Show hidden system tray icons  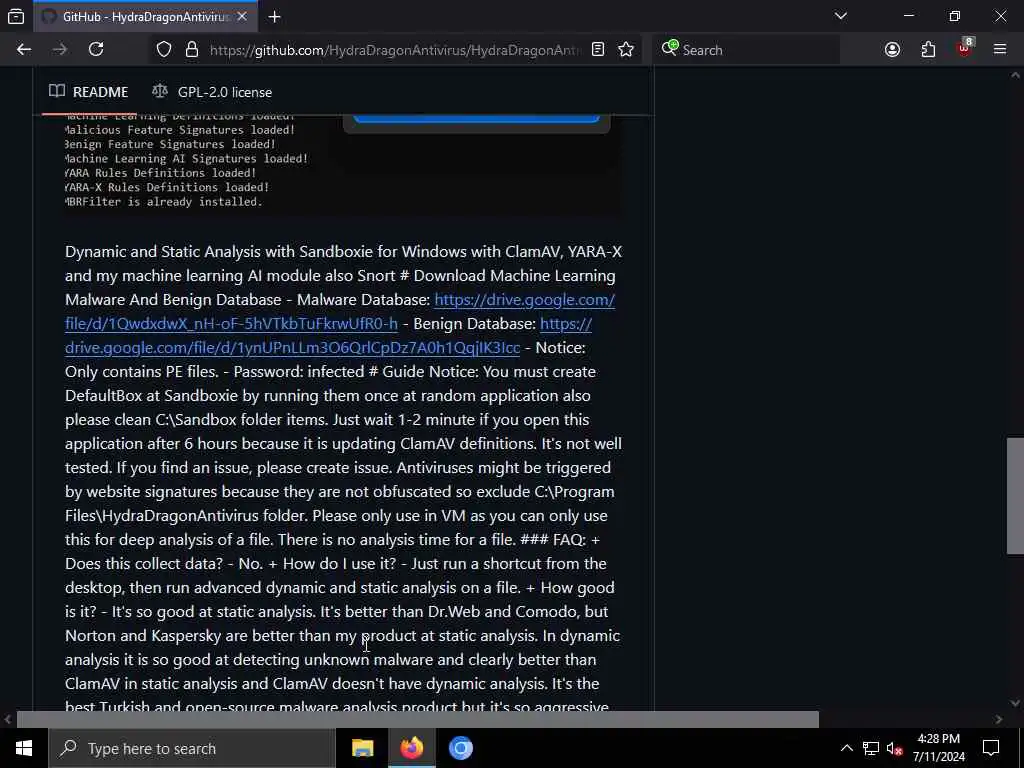point(846,748)
